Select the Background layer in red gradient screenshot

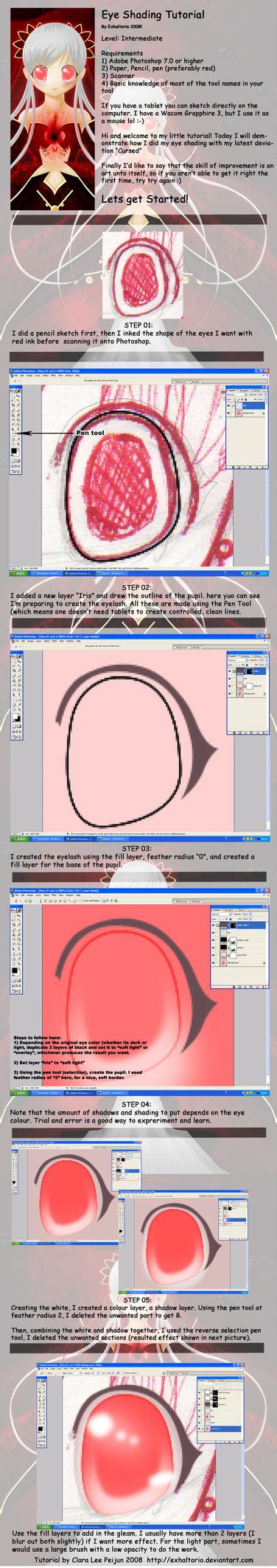click(x=239, y=962)
